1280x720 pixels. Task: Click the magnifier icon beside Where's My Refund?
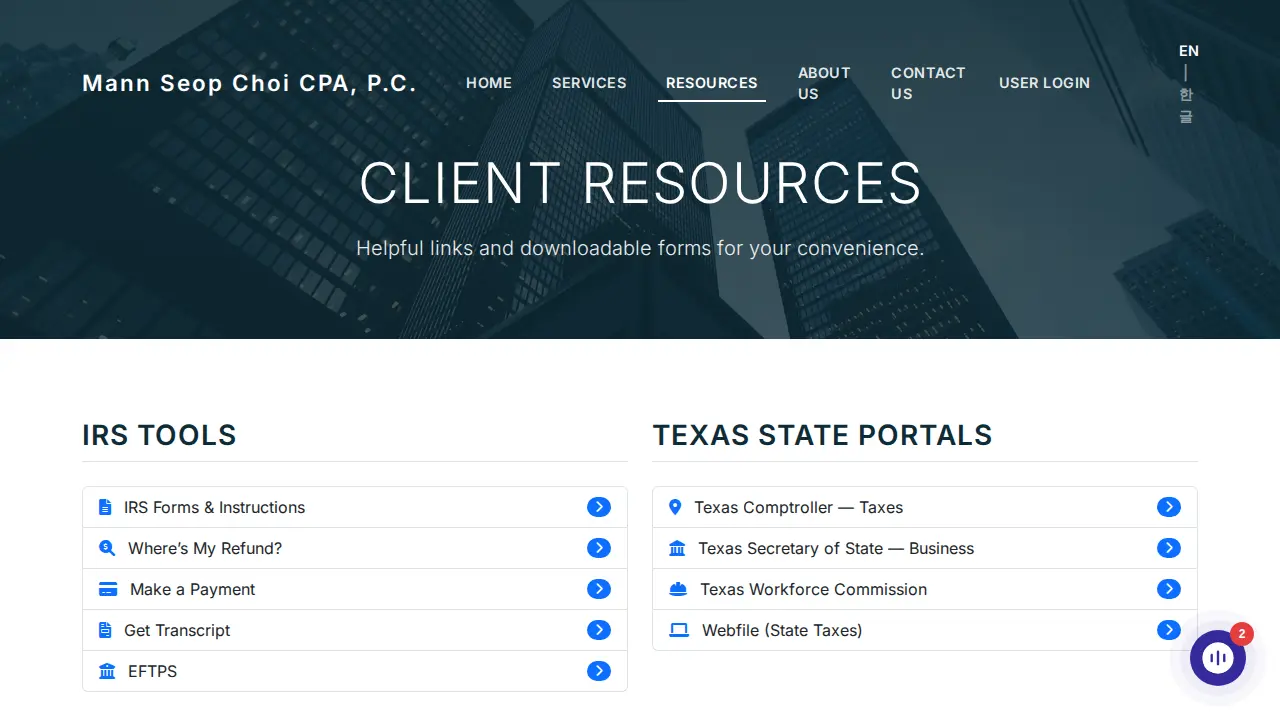[x=107, y=548]
